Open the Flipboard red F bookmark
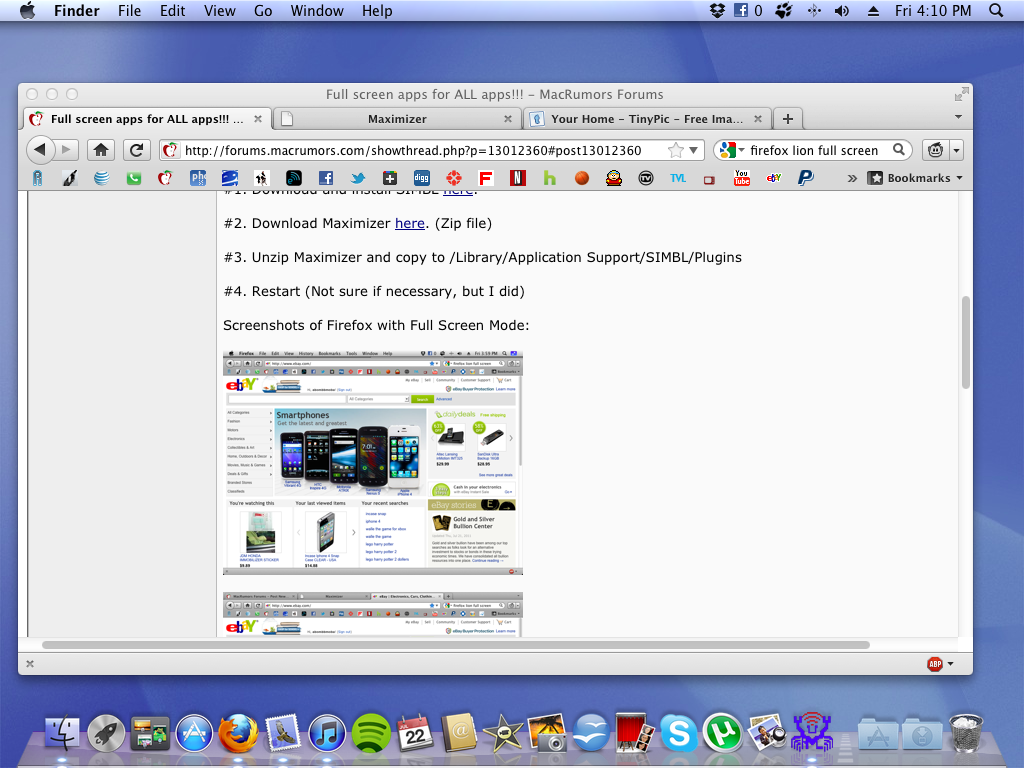 click(x=485, y=178)
